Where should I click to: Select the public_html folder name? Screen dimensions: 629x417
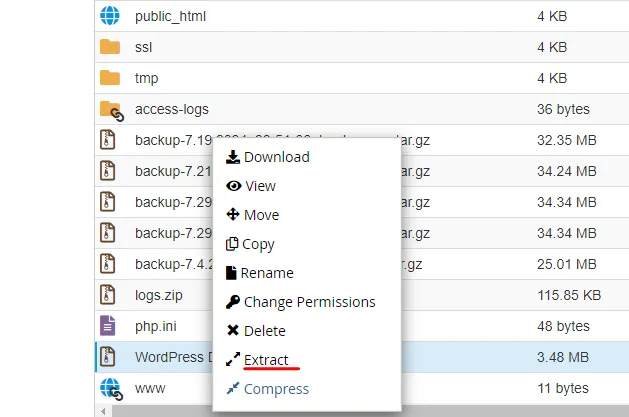(x=170, y=16)
